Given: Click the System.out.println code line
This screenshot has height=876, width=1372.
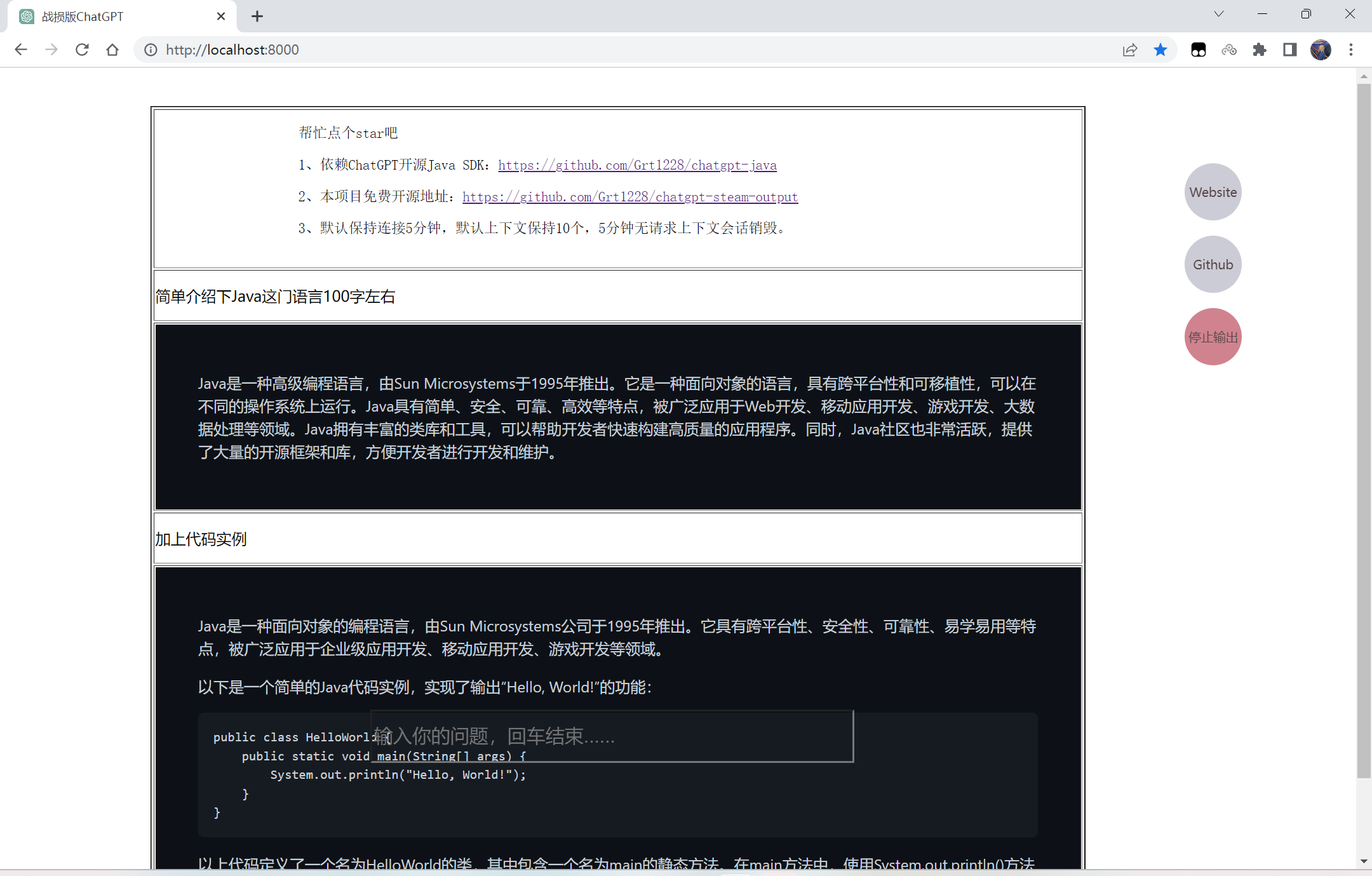Looking at the screenshot, I should tap(398, 775).
